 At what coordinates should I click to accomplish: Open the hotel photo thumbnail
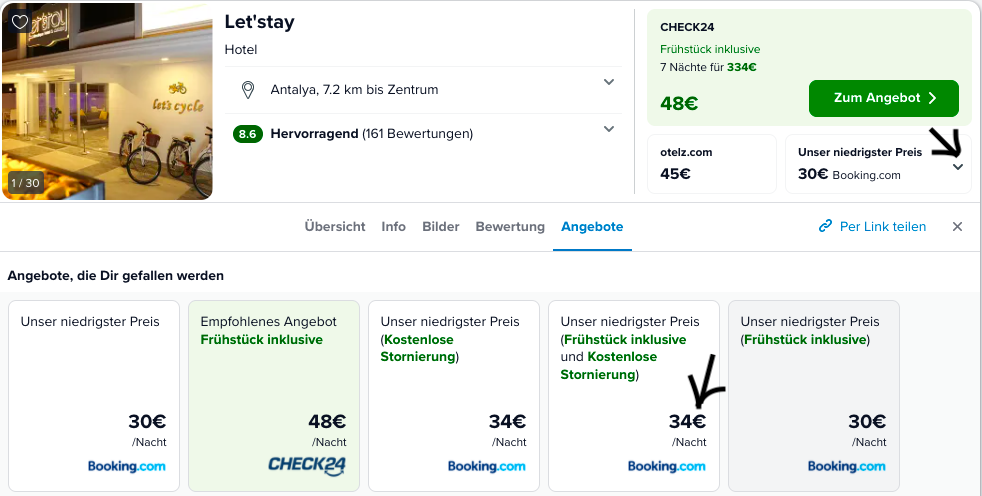pos(107,101)
